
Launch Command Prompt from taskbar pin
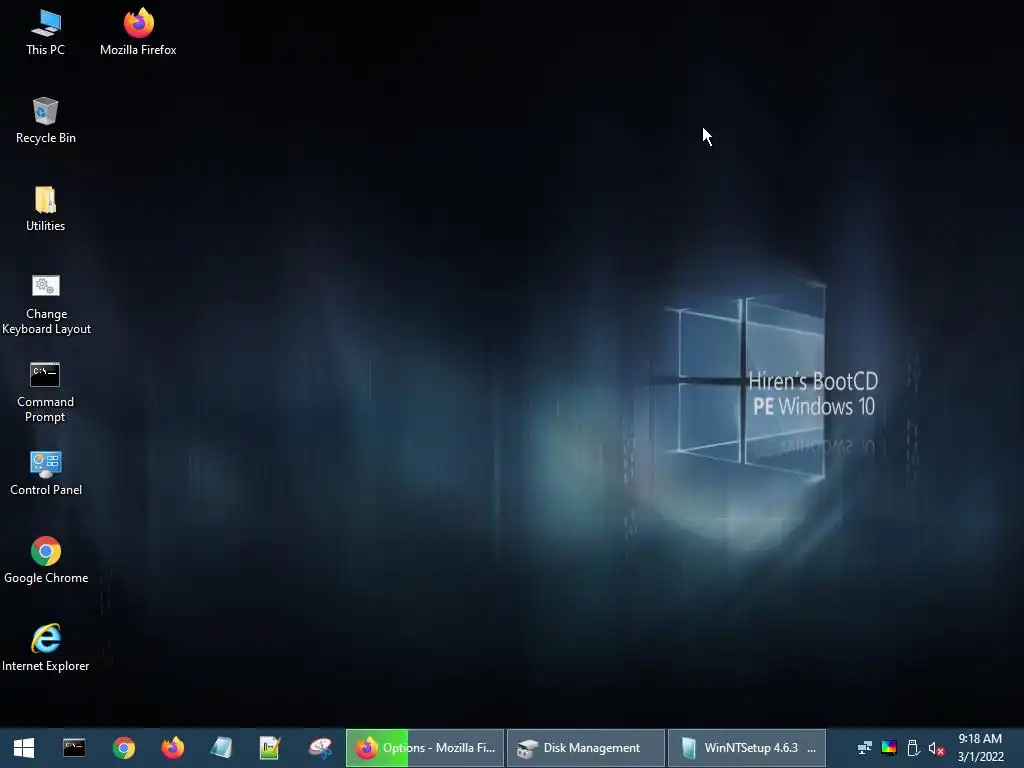[74, 748]
